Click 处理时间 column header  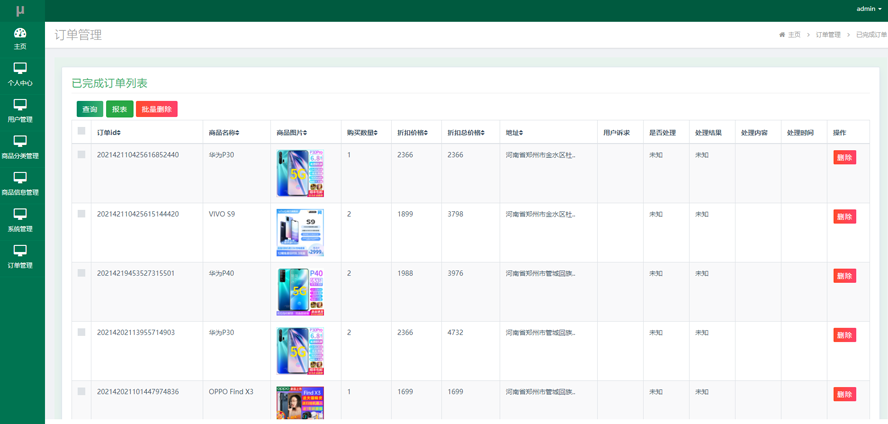[x=800, y=133]
